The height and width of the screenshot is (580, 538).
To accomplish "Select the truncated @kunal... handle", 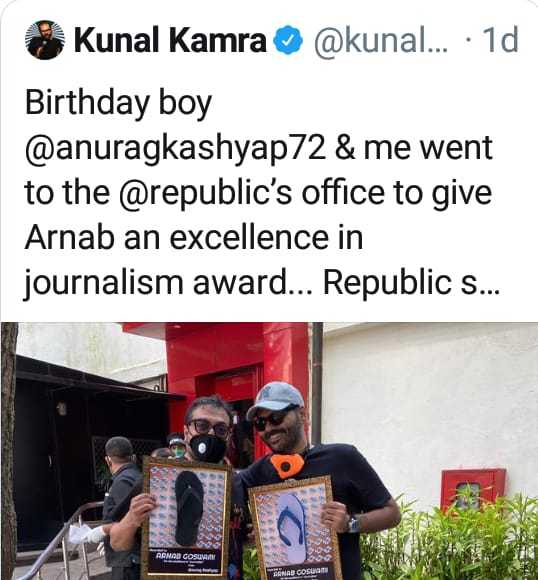I will tap(381, 41).
